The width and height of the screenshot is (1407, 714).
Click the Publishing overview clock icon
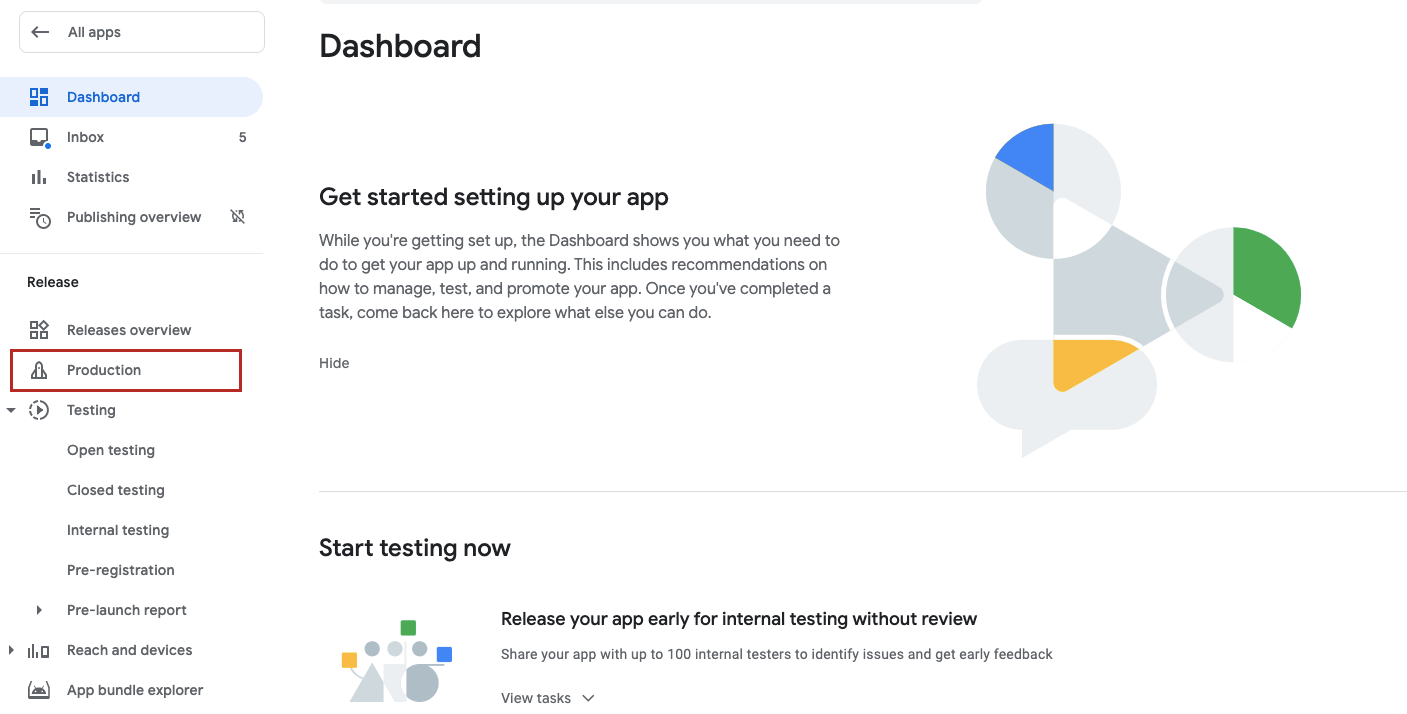coord(39,217)
